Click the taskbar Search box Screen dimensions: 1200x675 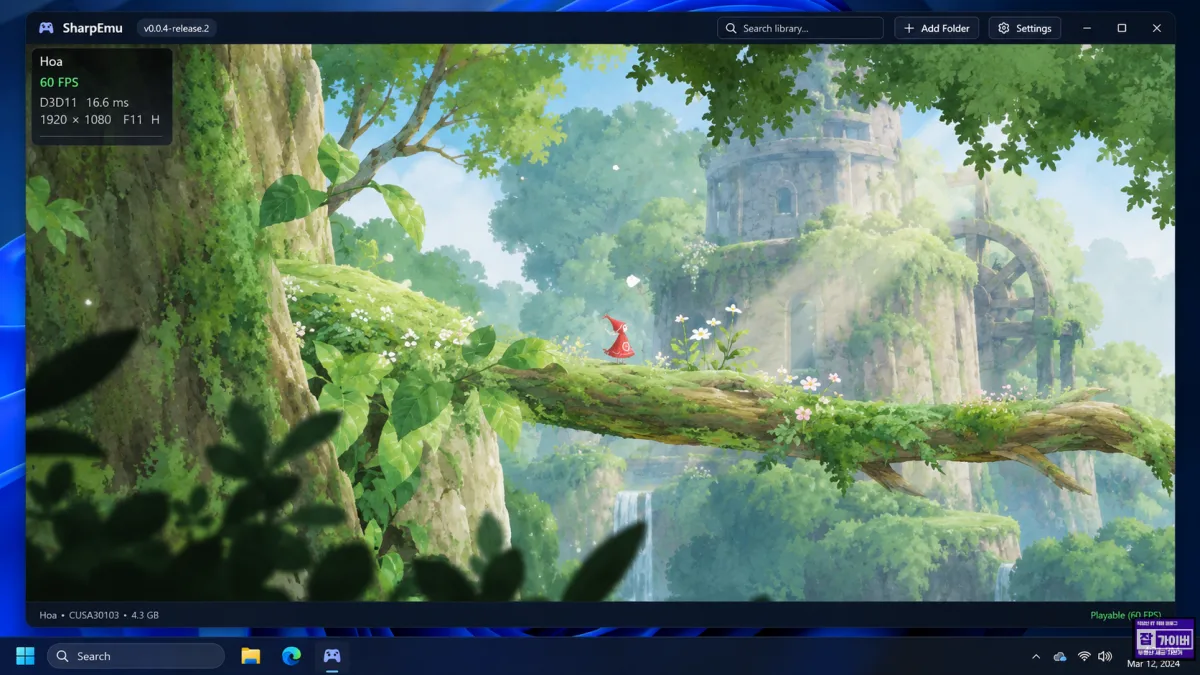pyautogui.click(x=136, y=656)
